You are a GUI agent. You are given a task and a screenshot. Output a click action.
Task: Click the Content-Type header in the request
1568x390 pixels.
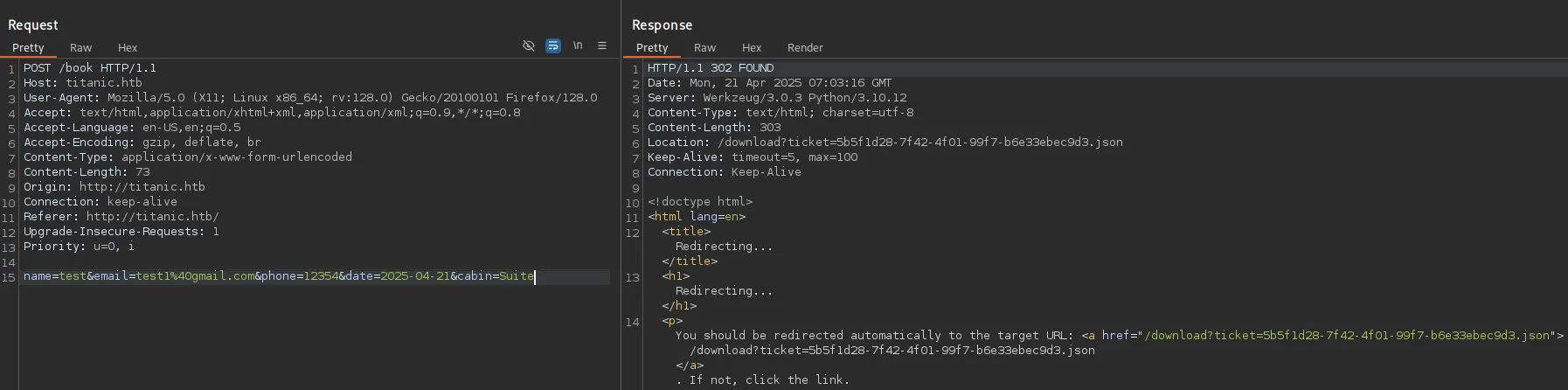[187, 157]
